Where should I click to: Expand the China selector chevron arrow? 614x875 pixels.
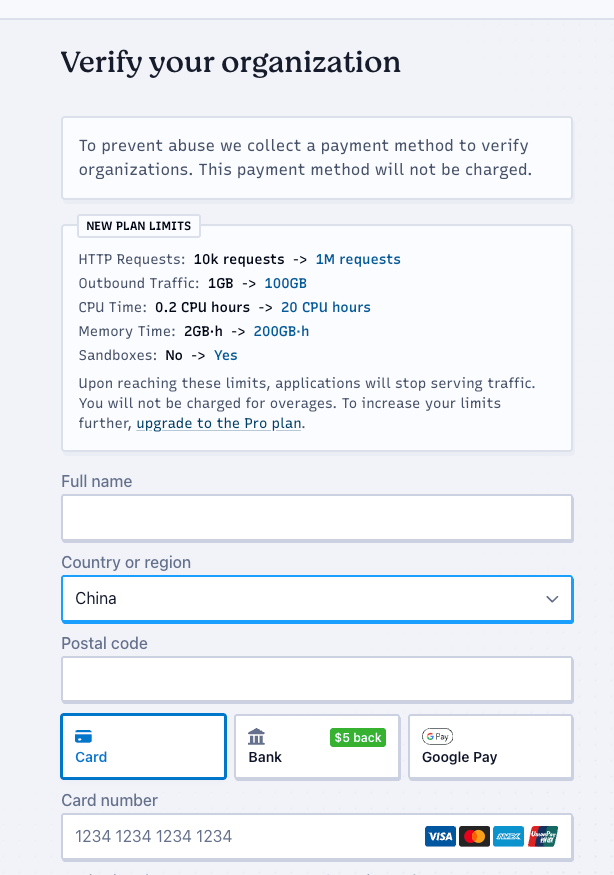(552, 599)
